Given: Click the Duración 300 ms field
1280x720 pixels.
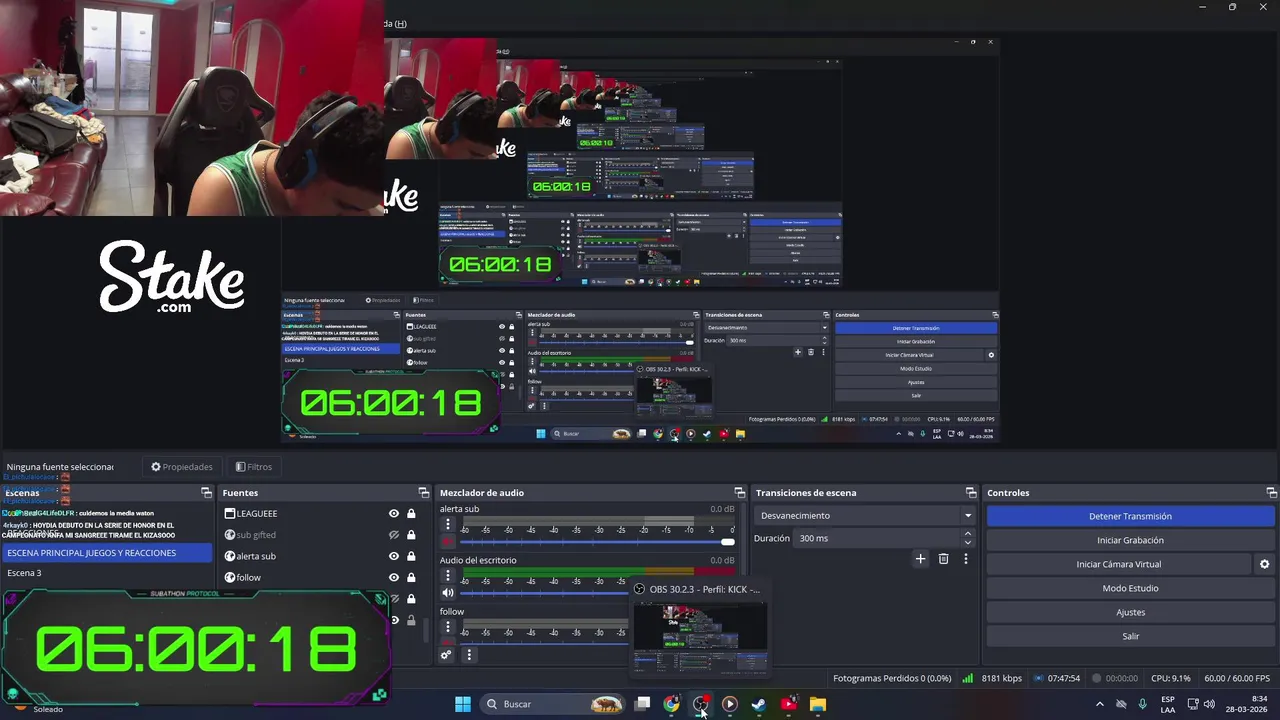Looking at the screenshot, I should click(885, 538).
